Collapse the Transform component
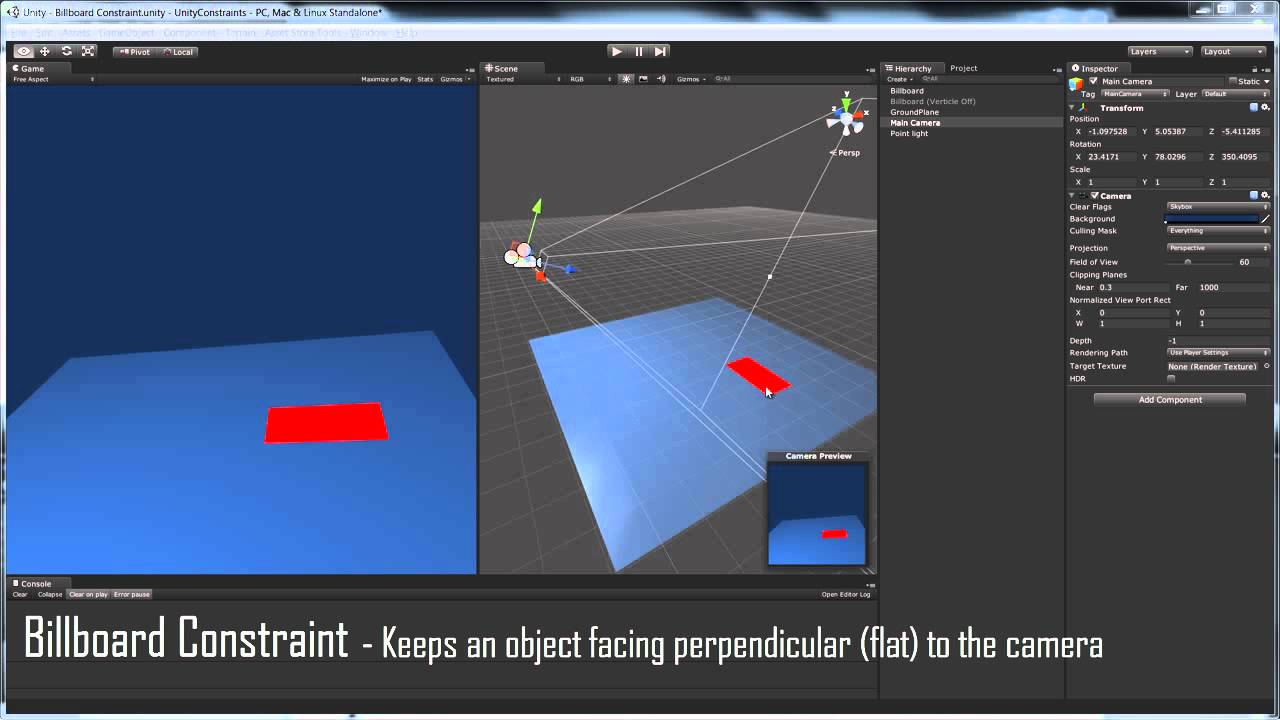Viewport: 1280px width, 720px height. pos(1073,108)
